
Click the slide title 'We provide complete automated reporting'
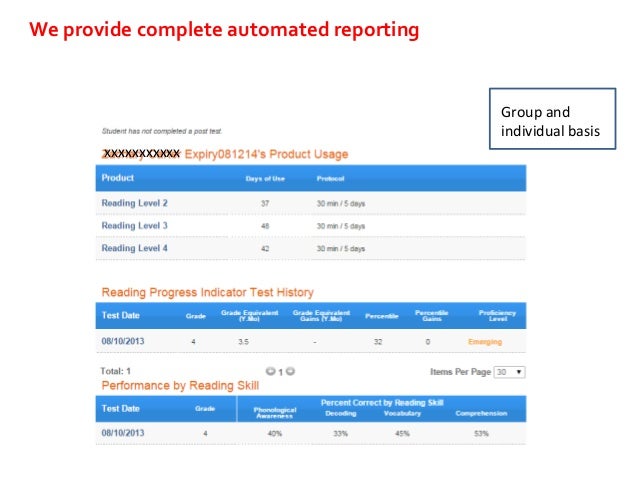click(x=224, y=30)
